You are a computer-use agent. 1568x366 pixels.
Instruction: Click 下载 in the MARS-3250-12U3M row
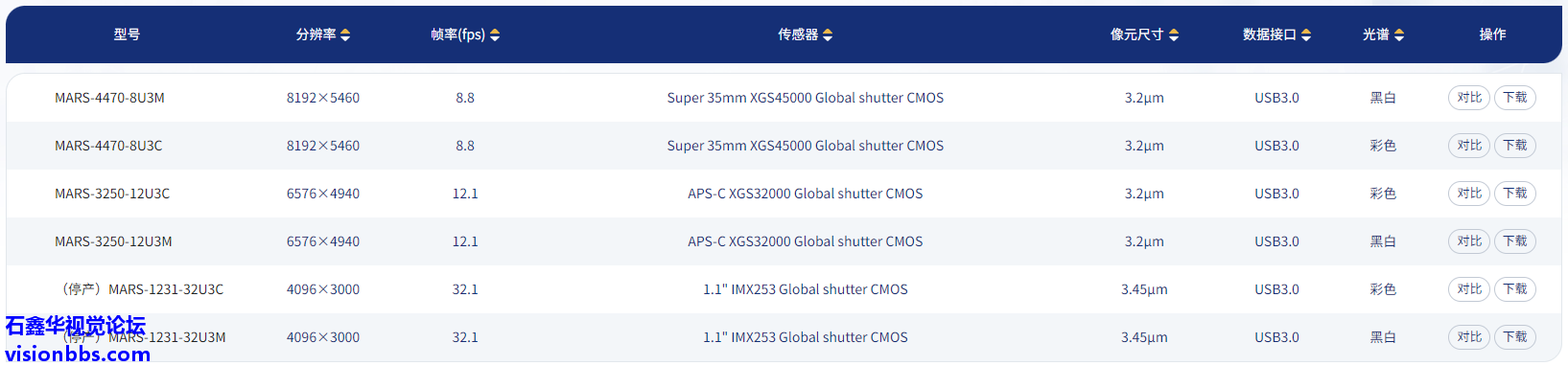coord(1515,241)
